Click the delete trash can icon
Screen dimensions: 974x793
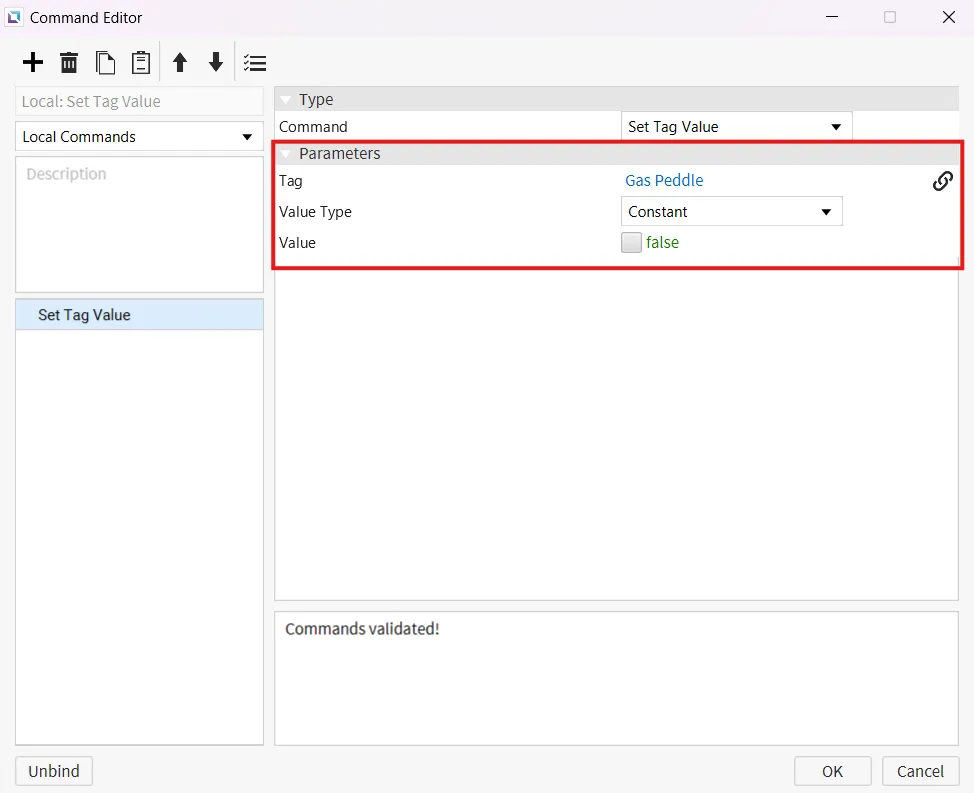click(69, 63)
